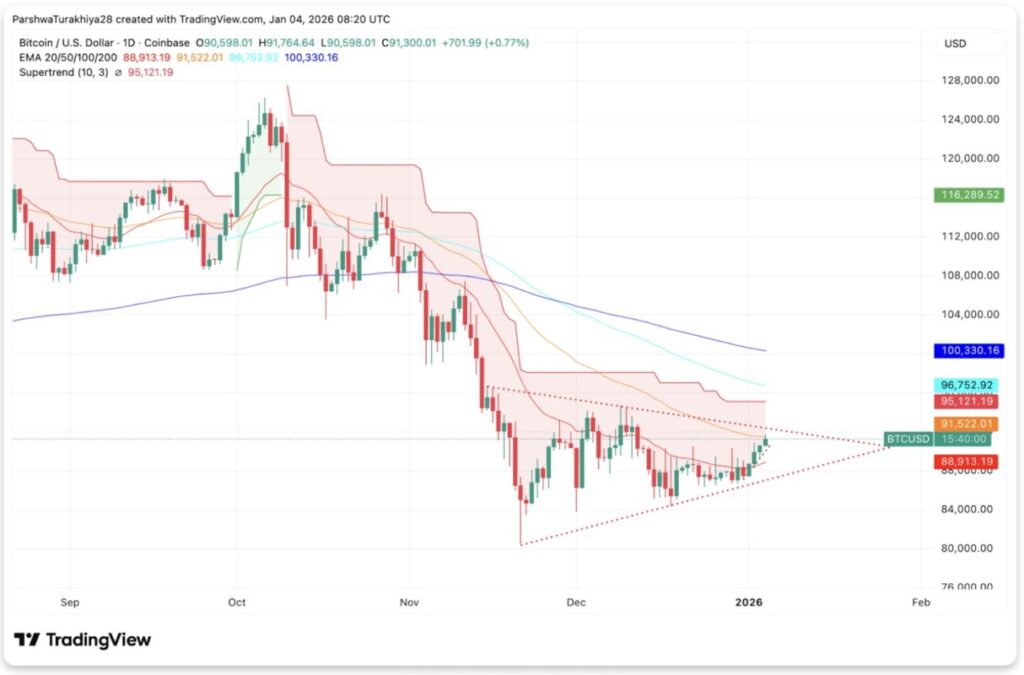The image size is (1024, 675).
Task: Open the USD currency selector
Action: pyautogui.click(x=955, y=44)
